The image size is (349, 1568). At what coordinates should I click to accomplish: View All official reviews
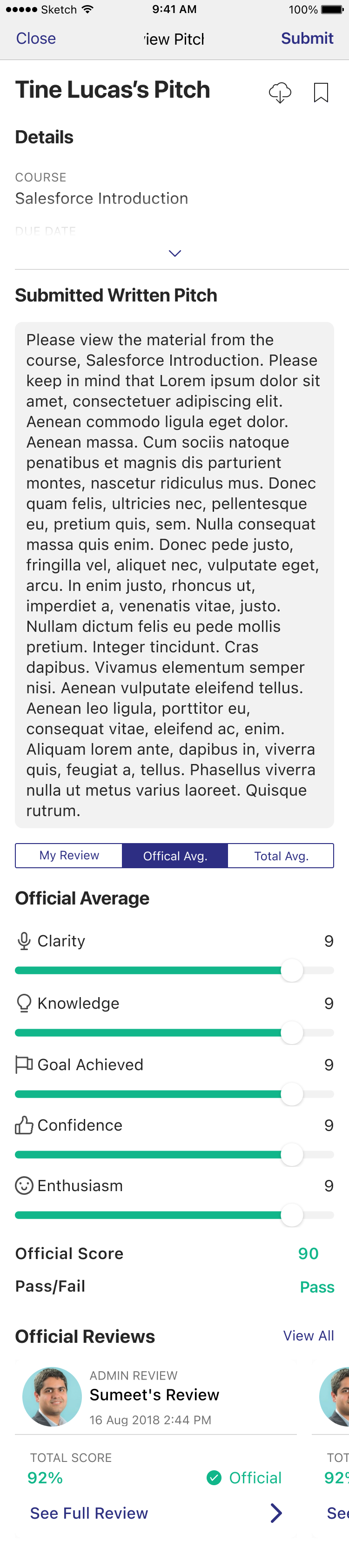[x=308, y=1335]
